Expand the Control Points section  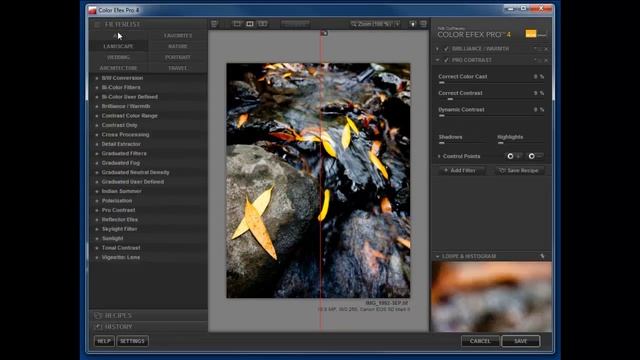pyautogui.click(x=439, y=156)
